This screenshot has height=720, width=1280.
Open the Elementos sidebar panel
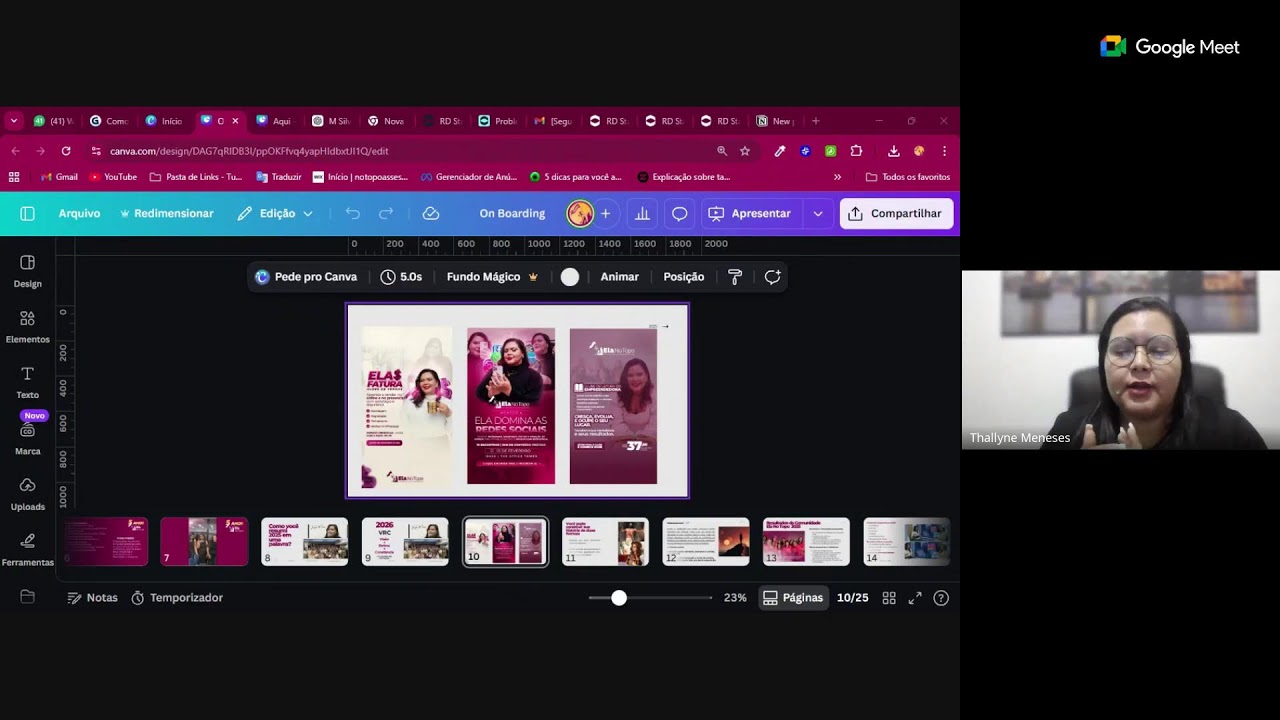click(27, 326)
